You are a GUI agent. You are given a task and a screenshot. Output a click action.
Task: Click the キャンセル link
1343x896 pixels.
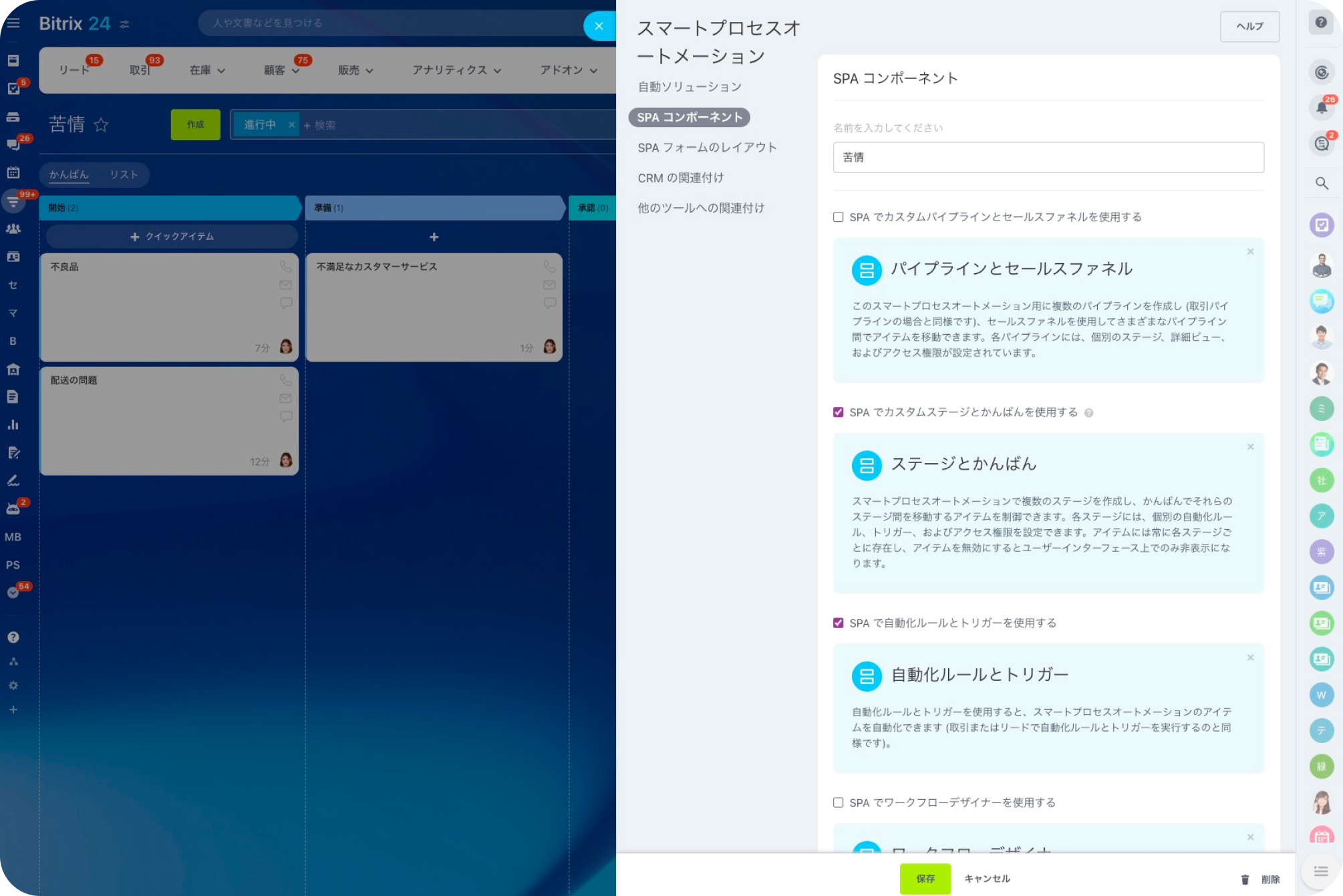(987, 879)
